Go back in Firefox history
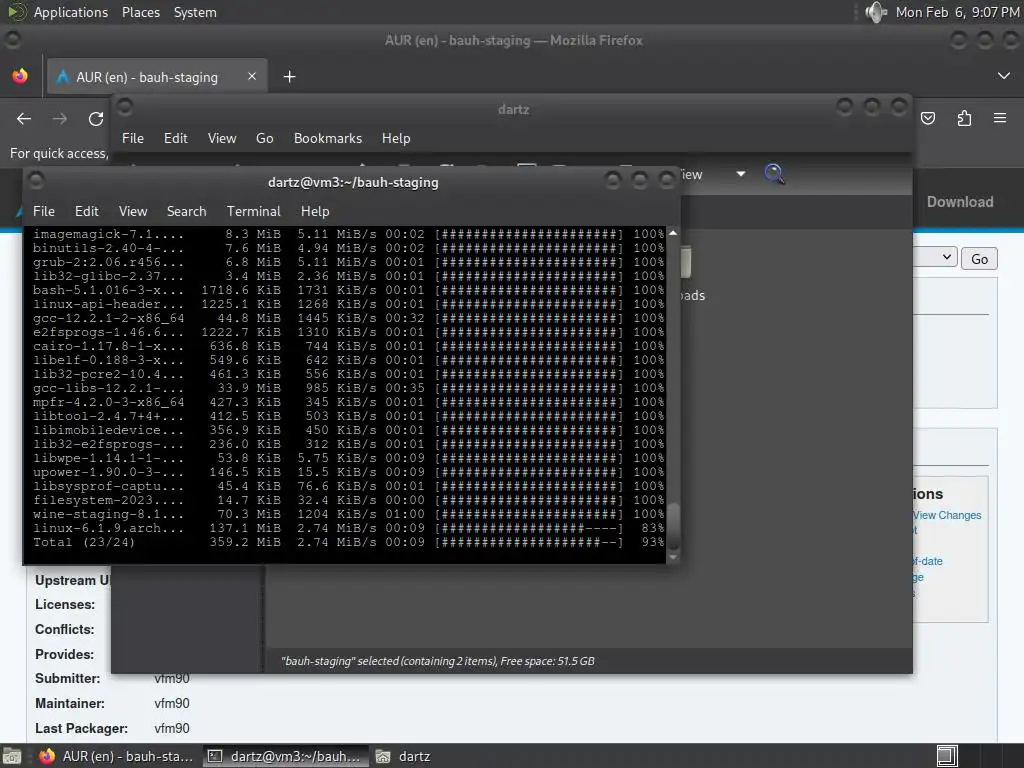The height and width of the screenshot is (768, 1024). 24,119
